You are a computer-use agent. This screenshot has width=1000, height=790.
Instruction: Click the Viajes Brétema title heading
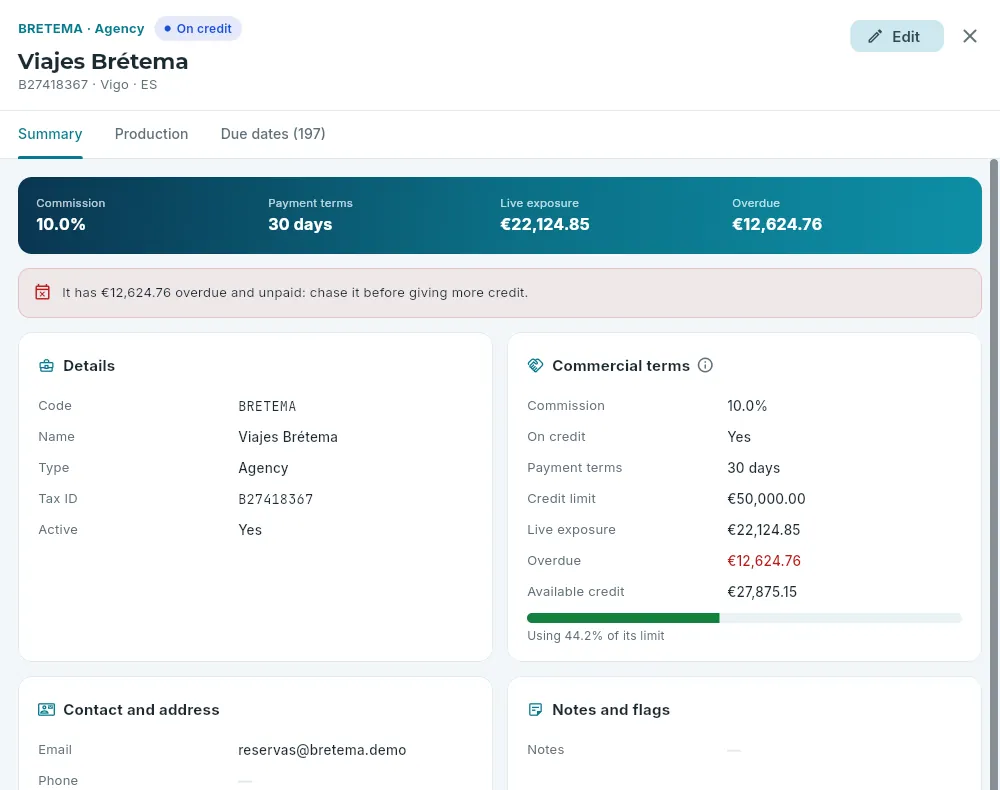103,61
